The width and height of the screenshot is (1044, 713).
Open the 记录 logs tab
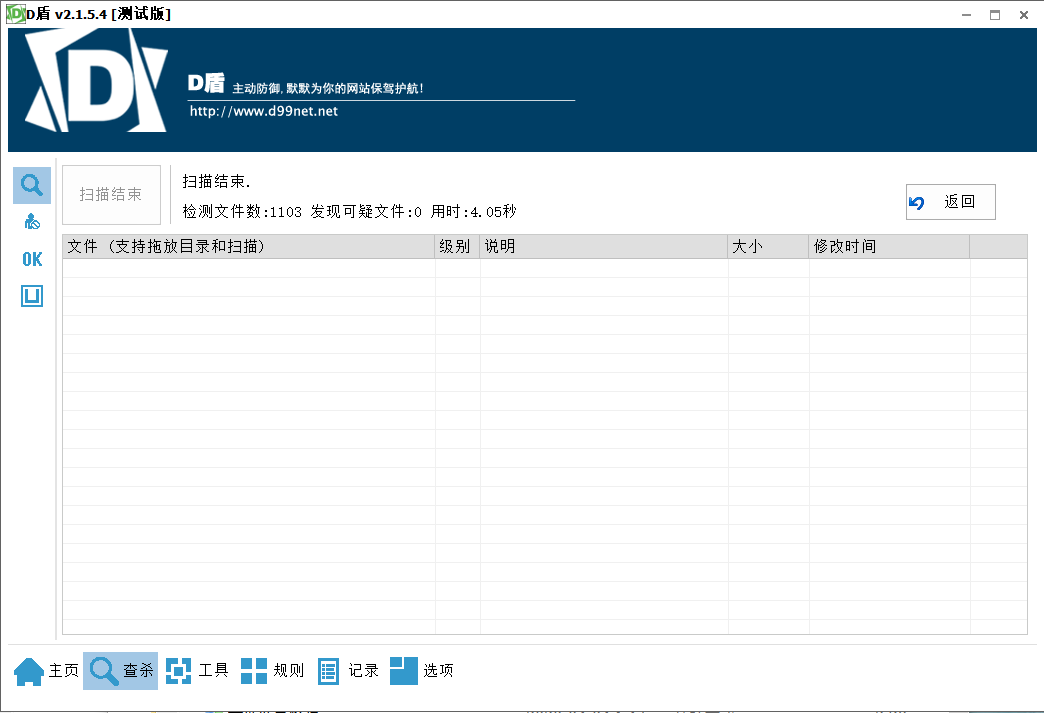tap(348, 670)
